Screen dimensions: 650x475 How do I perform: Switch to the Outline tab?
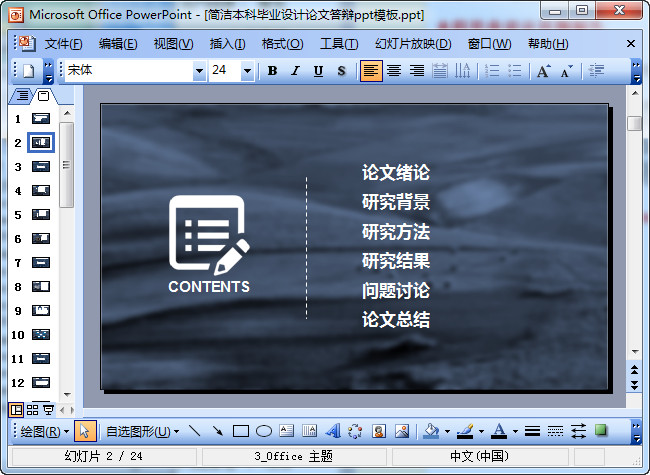click(x=22, y=96)
